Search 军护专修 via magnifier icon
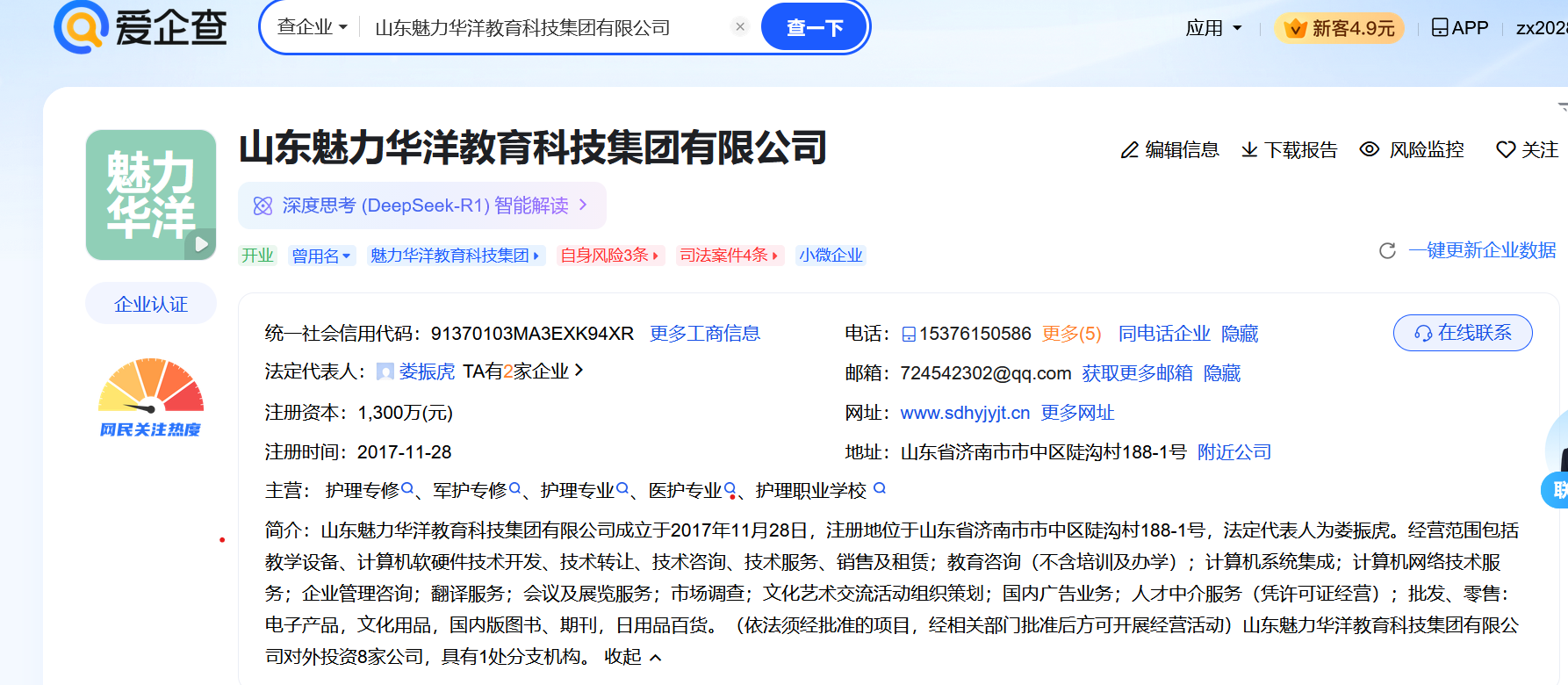This screenshot has height=685, width=1568. 515,488
